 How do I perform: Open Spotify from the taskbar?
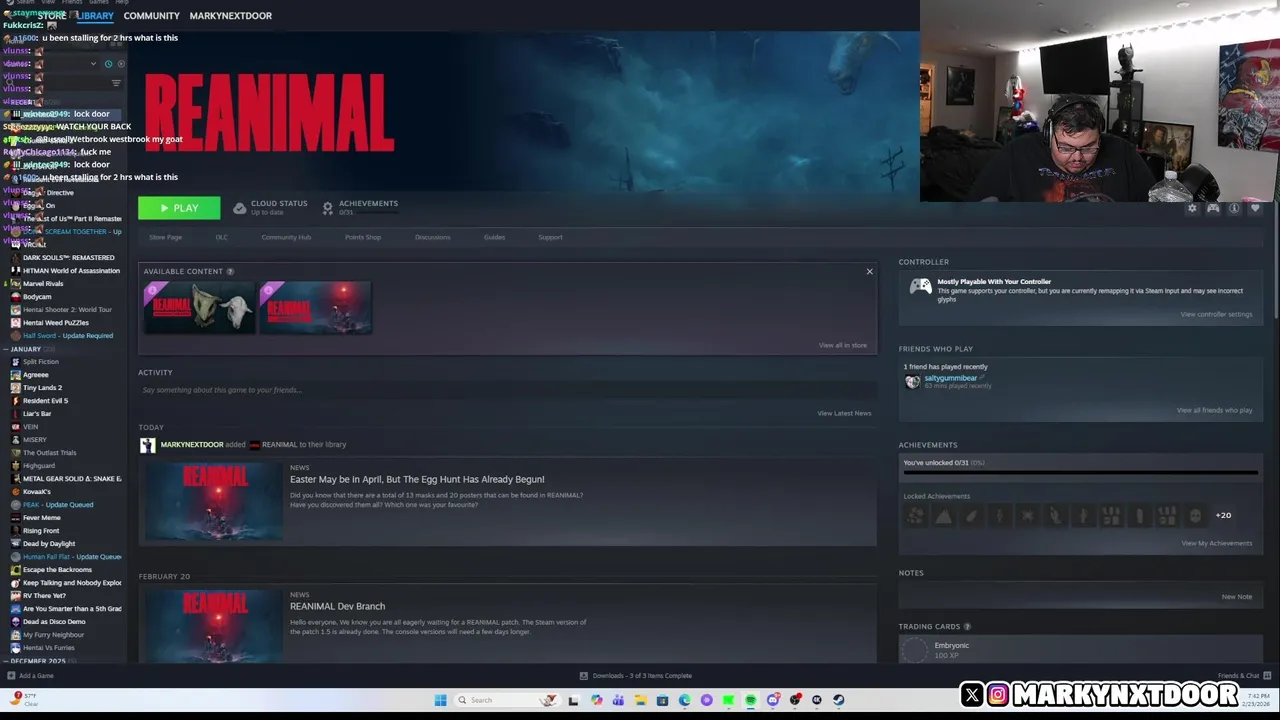pos(750,700)
